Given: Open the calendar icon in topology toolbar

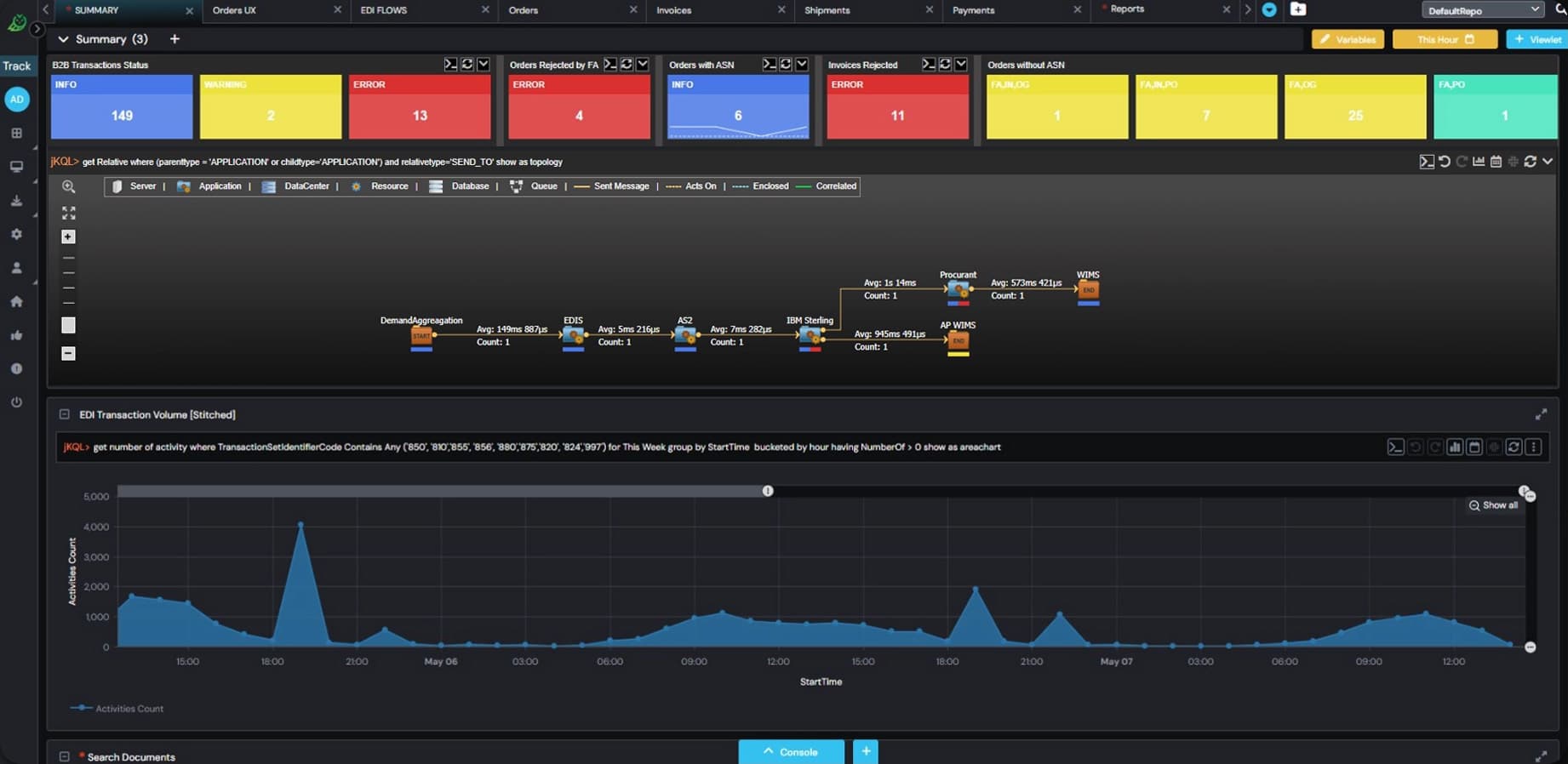Looking at the screenshot, I should (1496, 162).
